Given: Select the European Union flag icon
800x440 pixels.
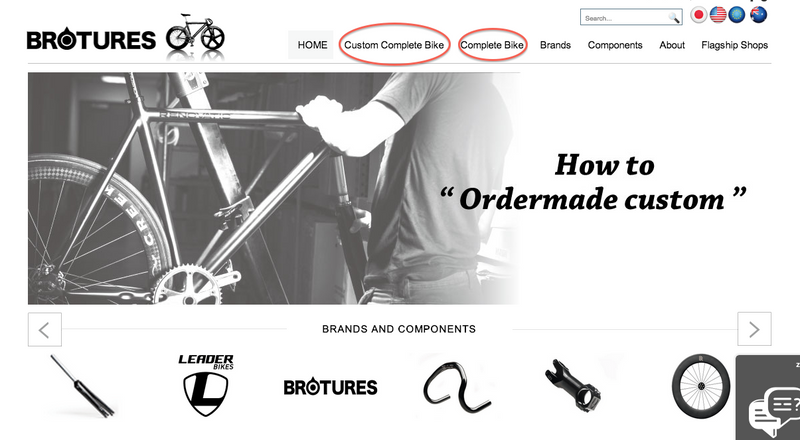Looking at the screenshot, I should pos(737,15).
